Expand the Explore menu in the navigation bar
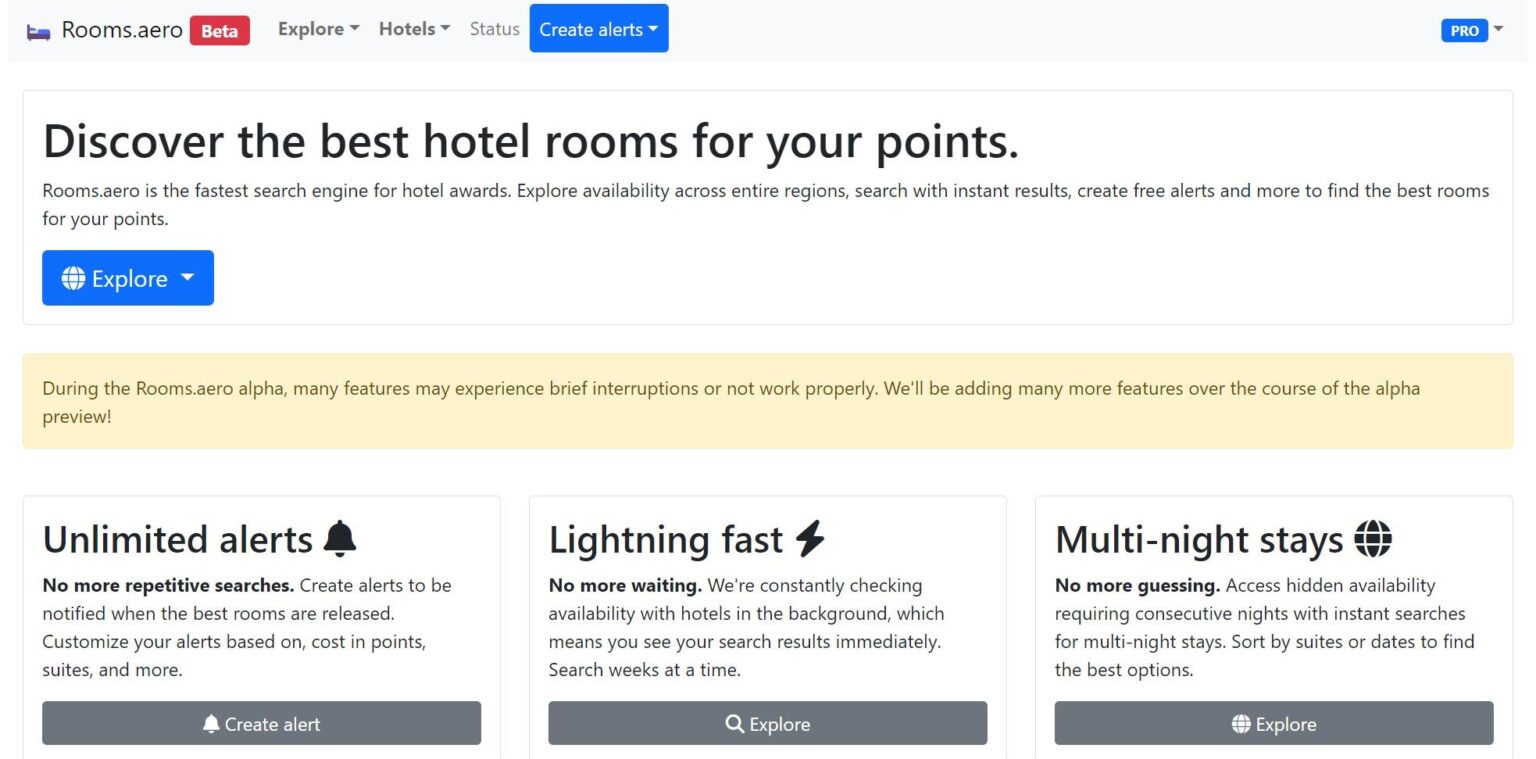 318,29
